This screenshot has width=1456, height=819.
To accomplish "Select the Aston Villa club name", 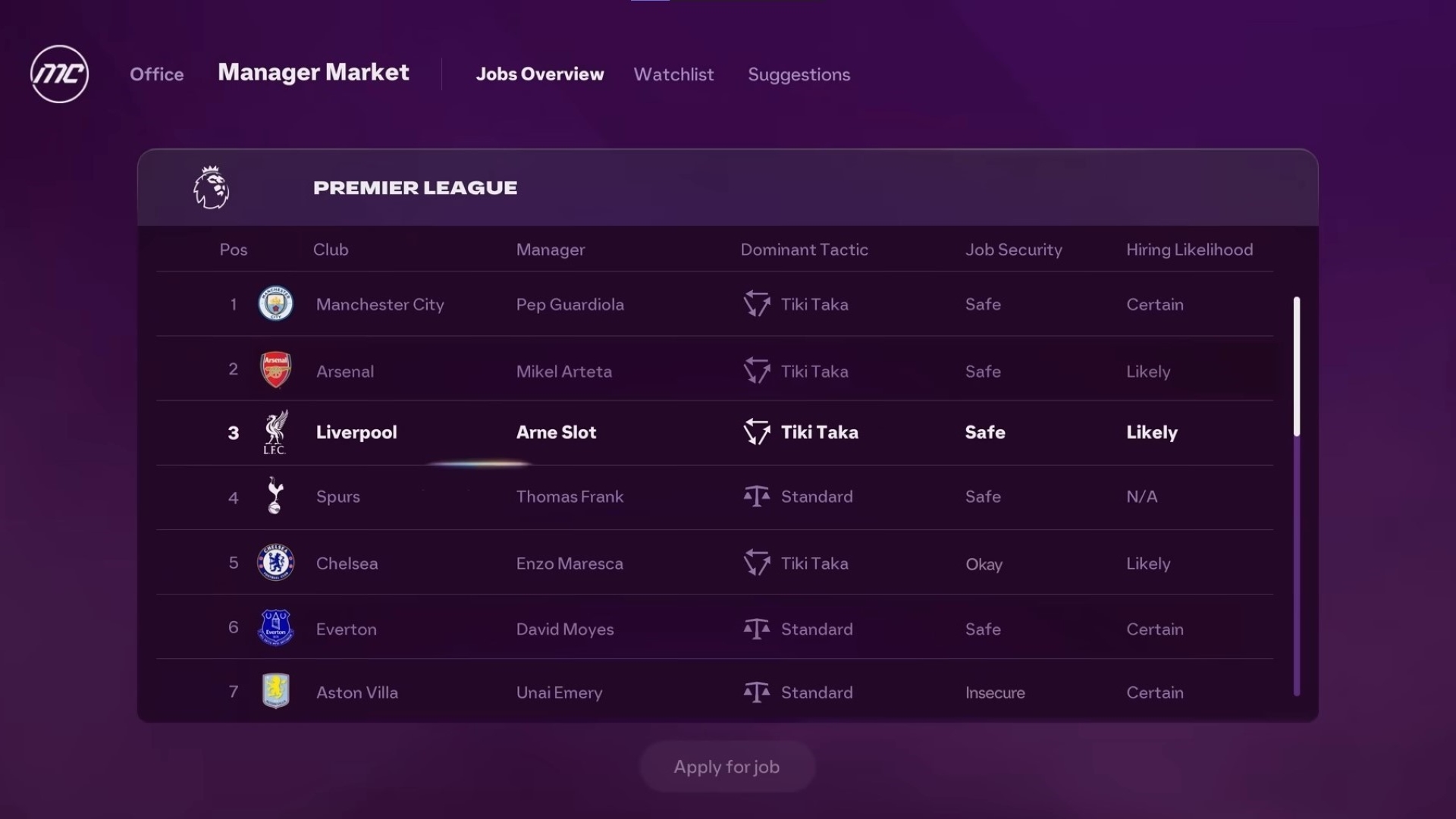I will click(356, 692).
